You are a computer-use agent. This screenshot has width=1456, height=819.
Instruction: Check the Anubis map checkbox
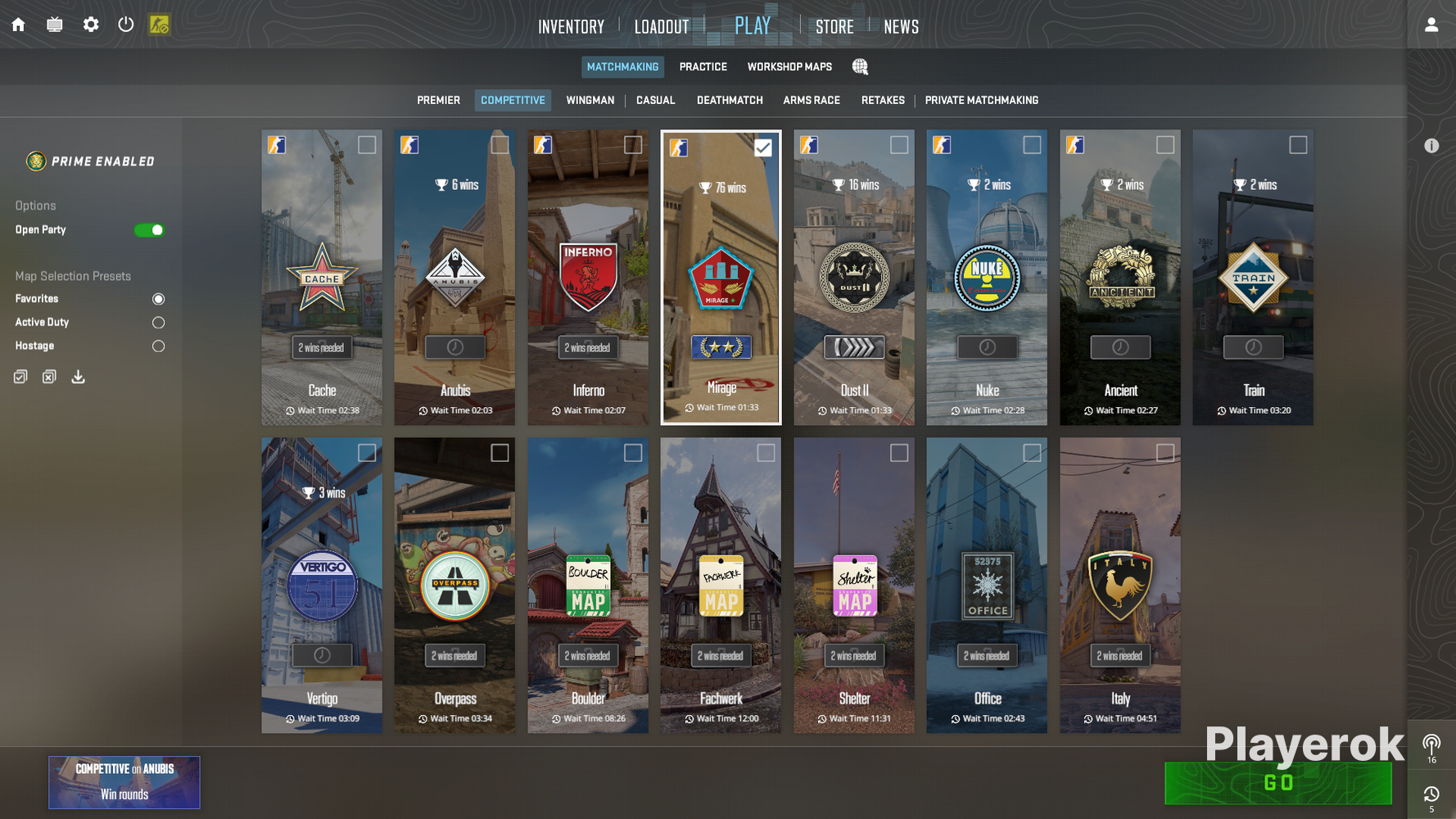click(500, 145)
